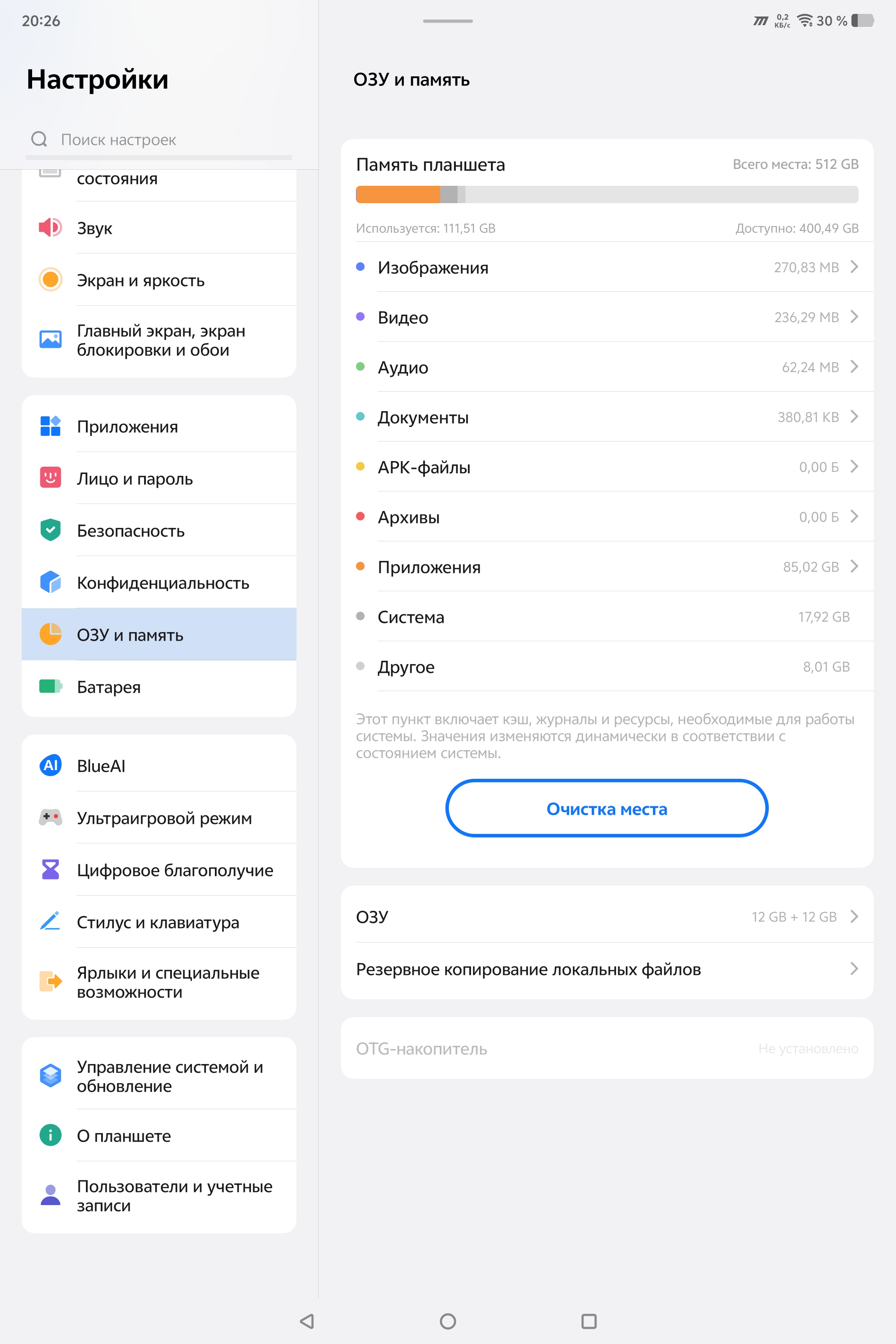Select the Stylus and keyboard pen icon
Viewport: 896px width, 1344px height.
click(50, 921)
